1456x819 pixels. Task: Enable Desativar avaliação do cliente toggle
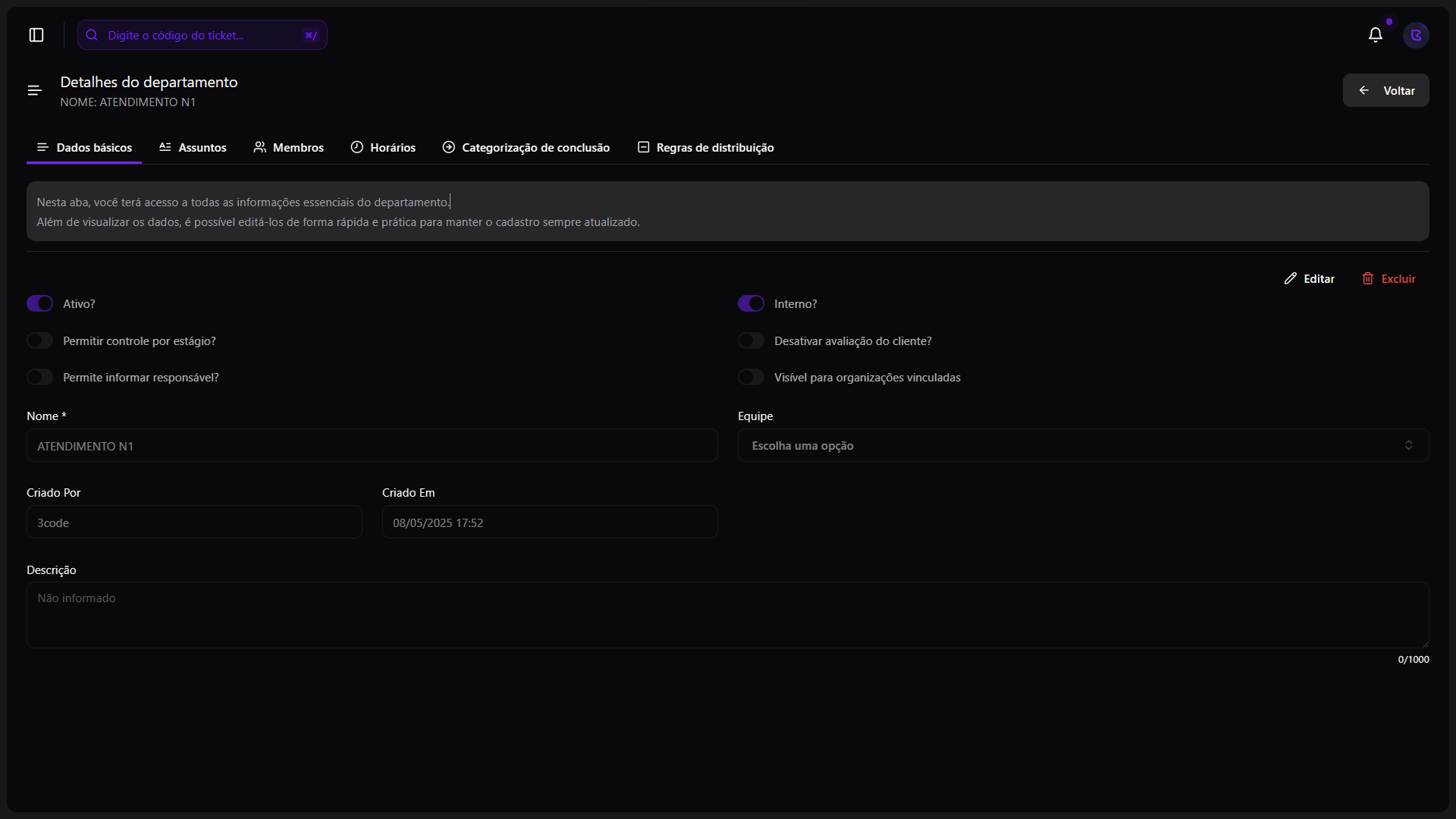tap(751, 340)
